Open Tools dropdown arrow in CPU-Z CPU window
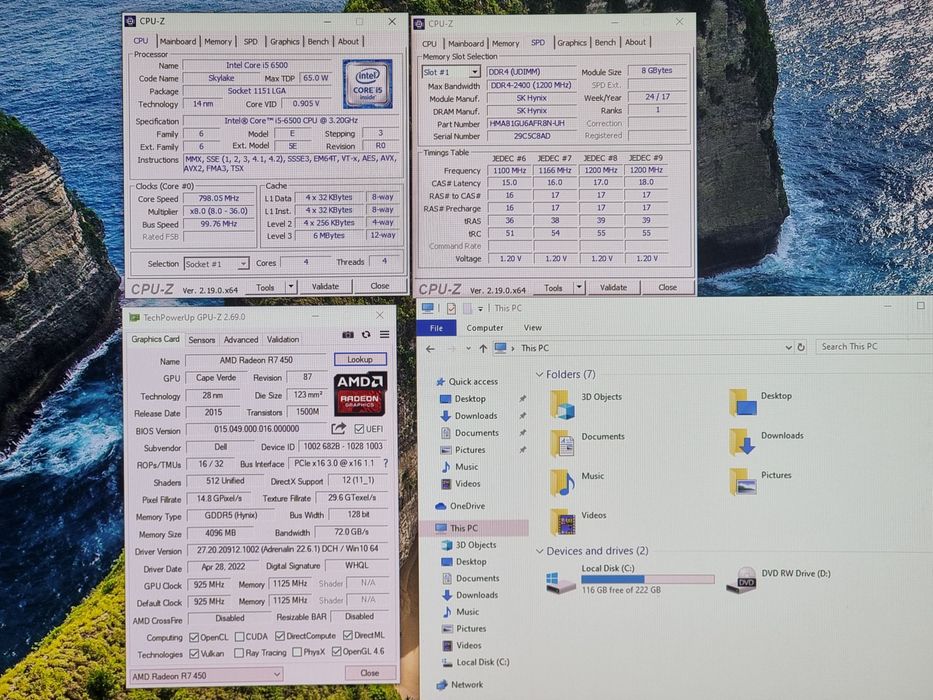Screen dimensions: 933x700 pos(291,287)
